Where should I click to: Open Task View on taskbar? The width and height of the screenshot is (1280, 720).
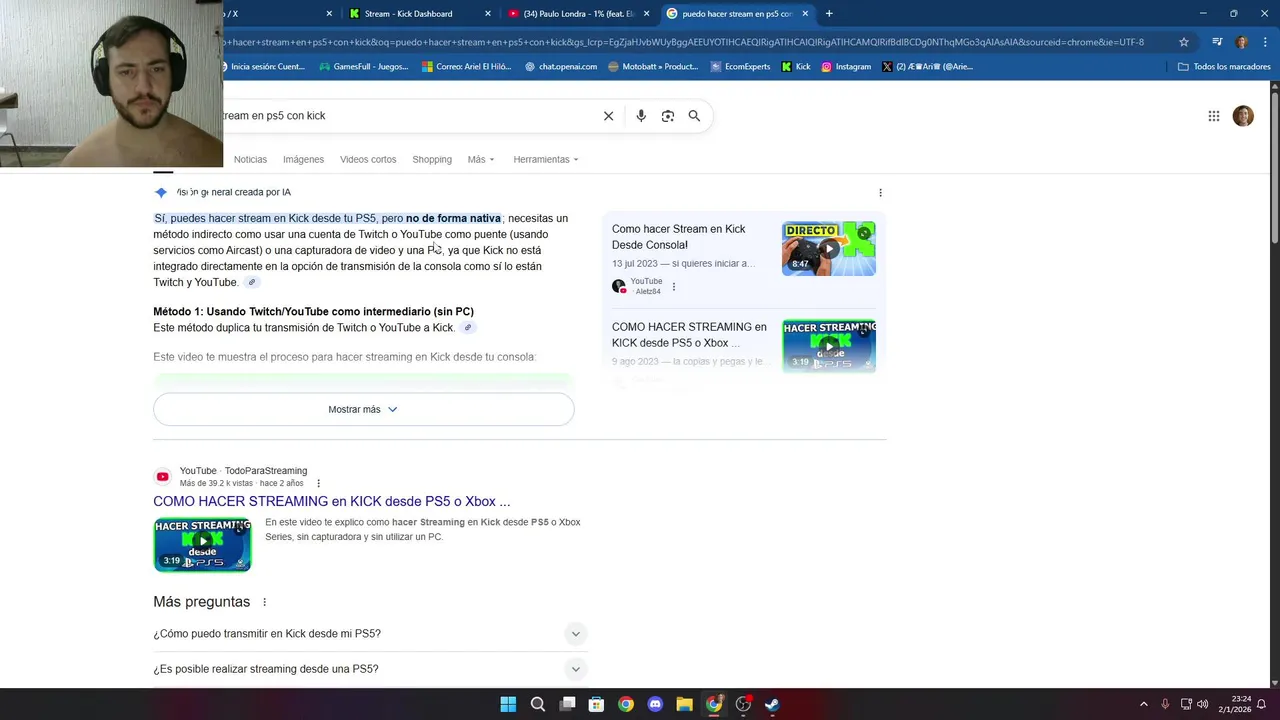click(x=567, y=704)
